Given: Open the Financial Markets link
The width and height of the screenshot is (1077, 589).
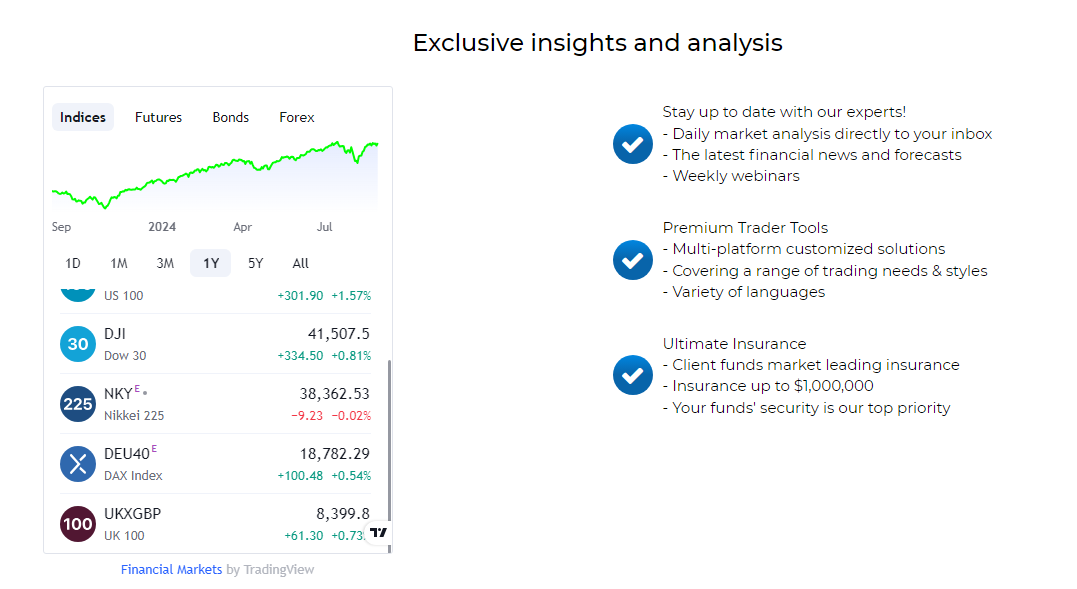Looking at the screenshot, I should tap(171, 569).
